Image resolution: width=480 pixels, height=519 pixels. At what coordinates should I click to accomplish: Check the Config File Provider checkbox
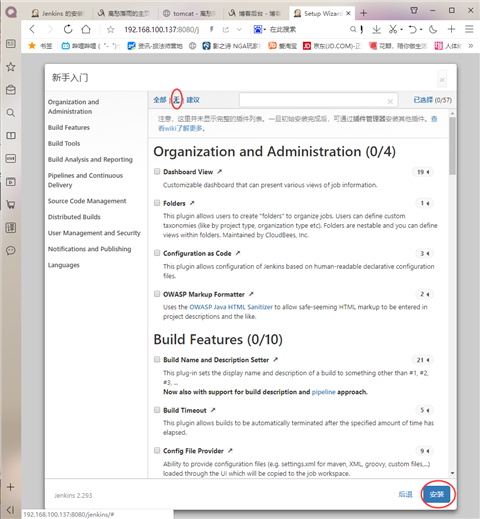click(157, 451)
